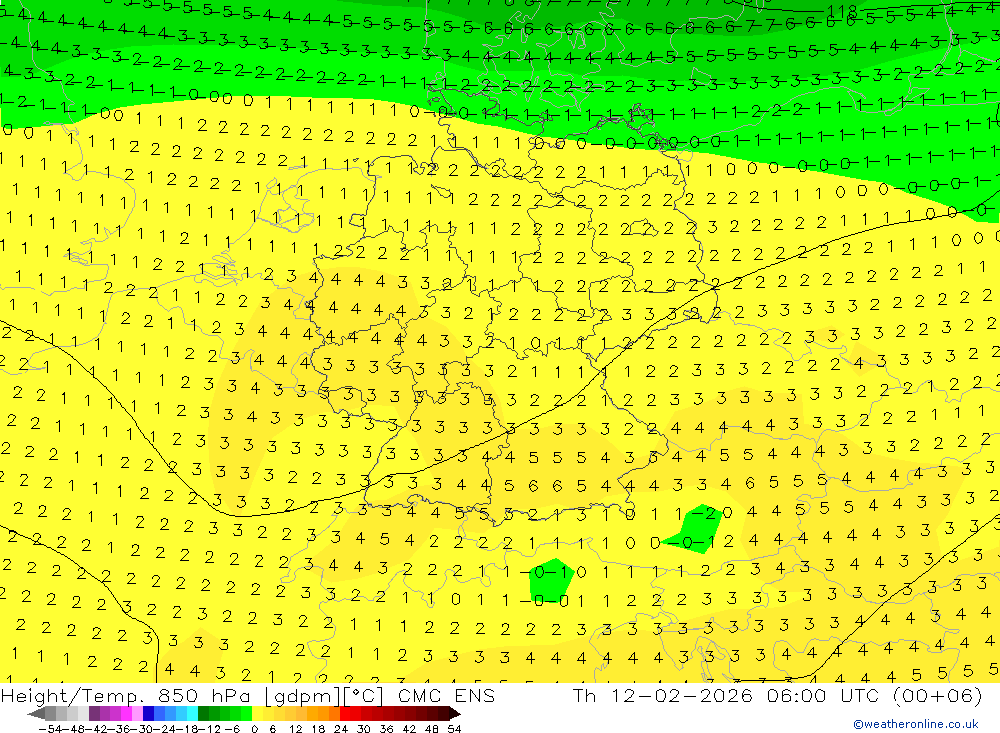This screenshot has height=733, width=1000.
Task: Click the '36' label under the warm color scale
Action: [x=386, y=729]
